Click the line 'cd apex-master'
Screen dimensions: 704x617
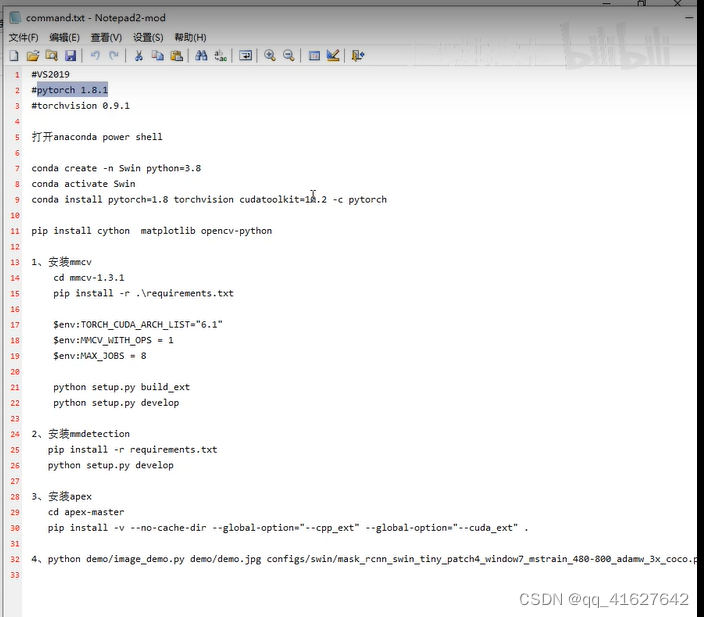pos(86,512)
